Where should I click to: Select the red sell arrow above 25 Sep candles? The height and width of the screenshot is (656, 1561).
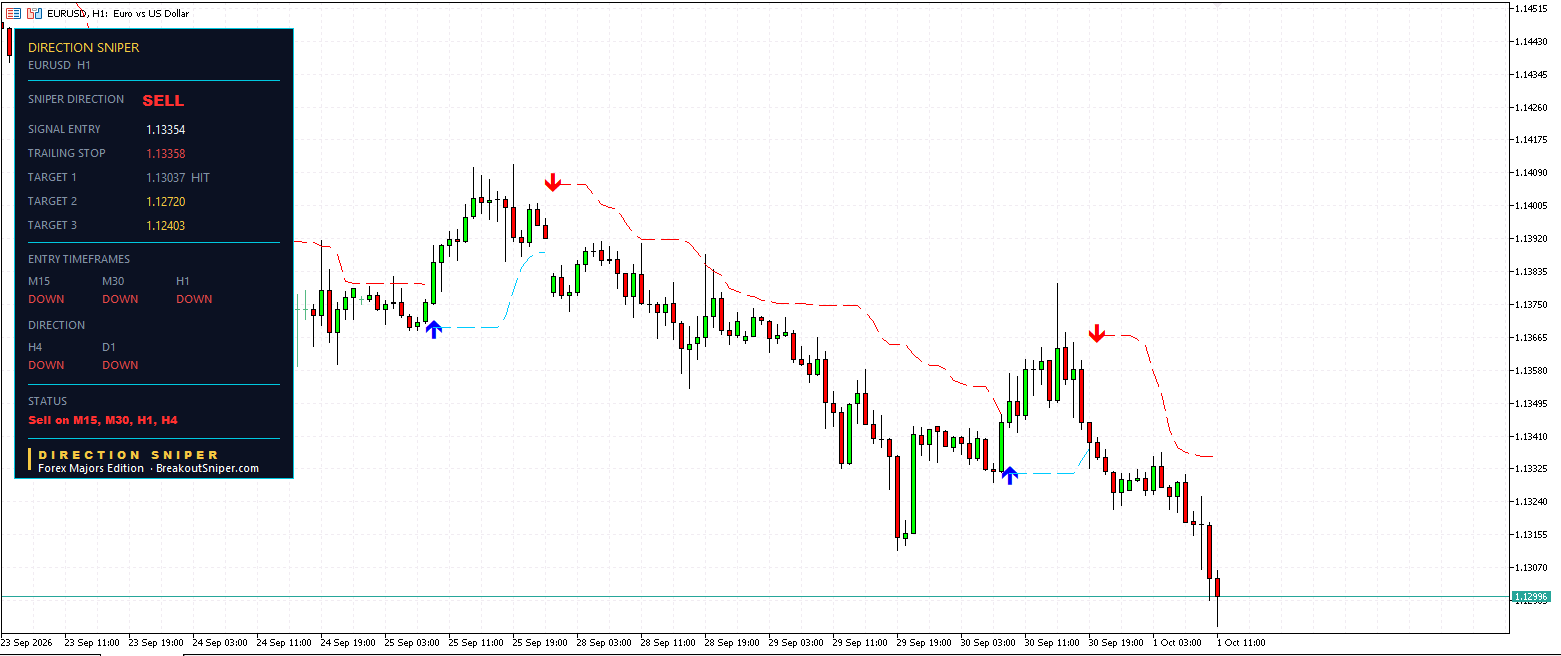553,182
